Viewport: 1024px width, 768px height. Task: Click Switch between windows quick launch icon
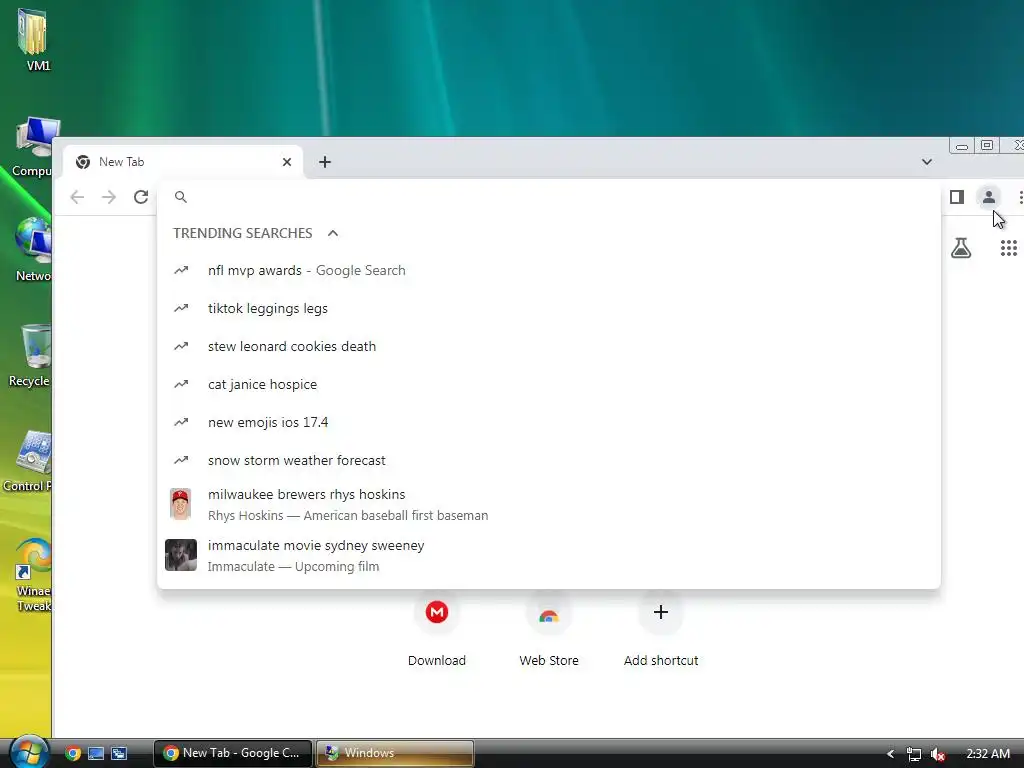coord(119,753)
